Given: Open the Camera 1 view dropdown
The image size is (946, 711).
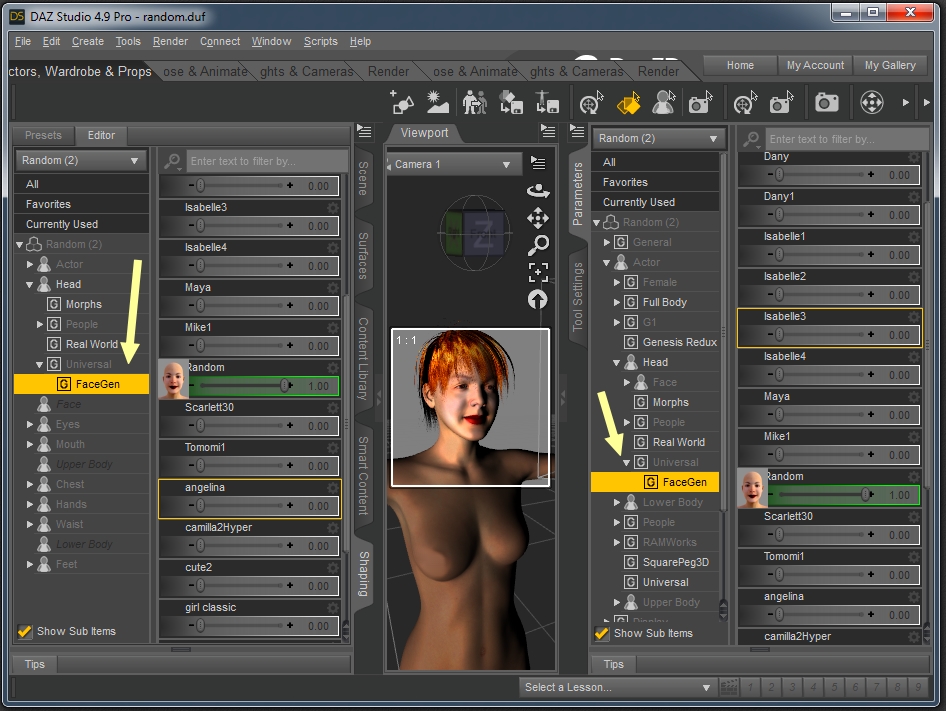Looking at the screenshot, I should 454,164.
